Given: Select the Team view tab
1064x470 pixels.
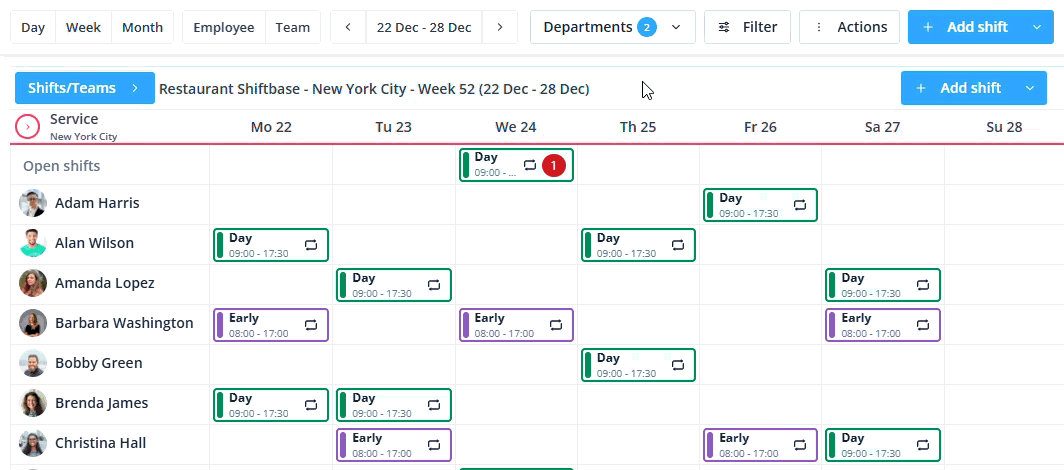Looking at the screenshot, I should click(292, 27).
